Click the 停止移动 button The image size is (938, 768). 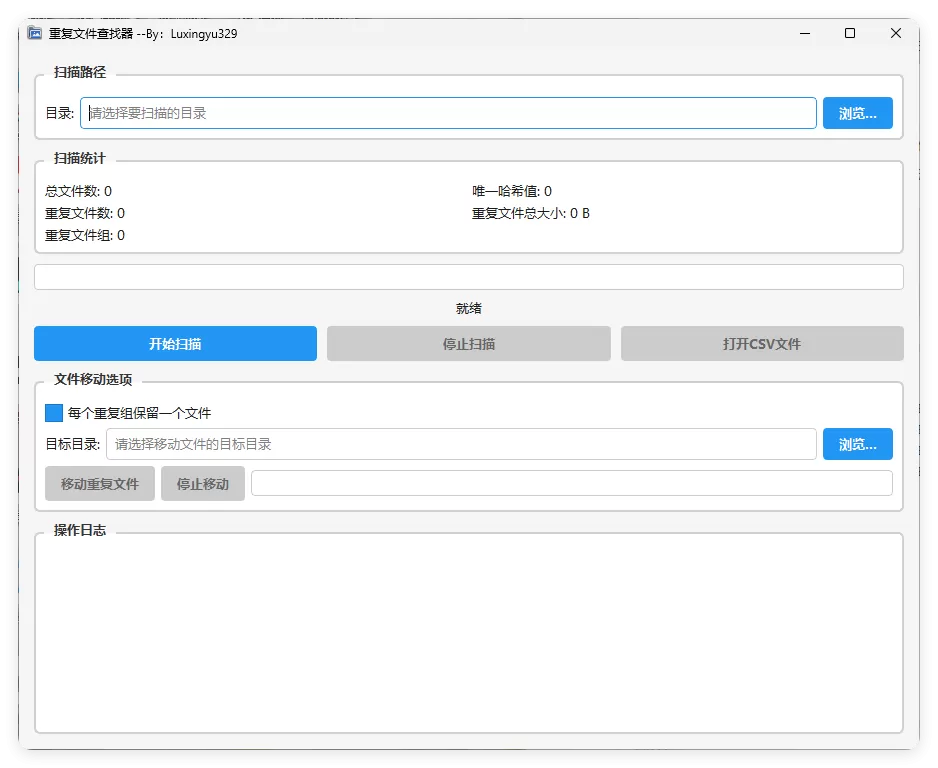[x=202, y=482]
